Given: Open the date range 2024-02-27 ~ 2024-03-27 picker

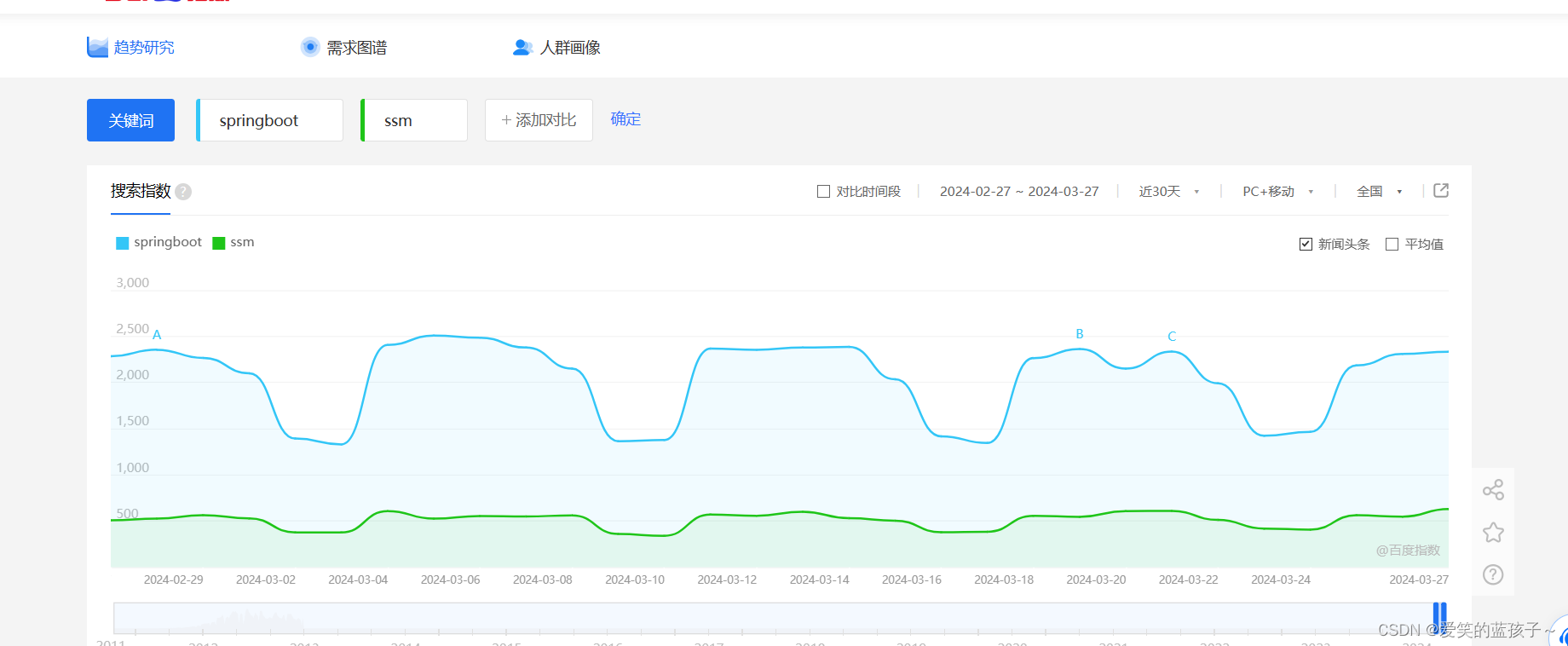Looking at the screenshot, I should click(x=1019, y=192).
